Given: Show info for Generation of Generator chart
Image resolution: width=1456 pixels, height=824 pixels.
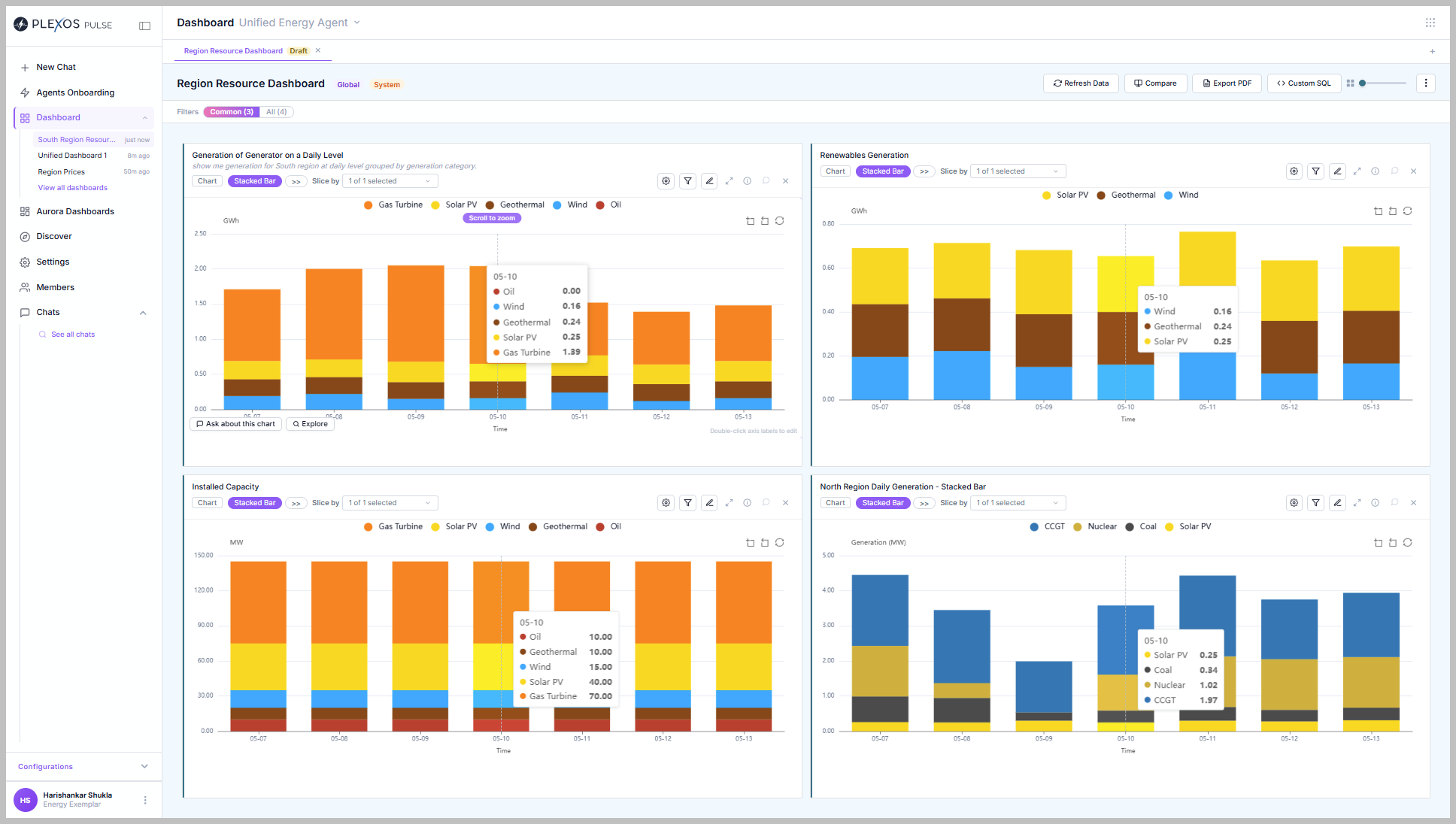Looking at the screenshot, I should tap(748, 181).
